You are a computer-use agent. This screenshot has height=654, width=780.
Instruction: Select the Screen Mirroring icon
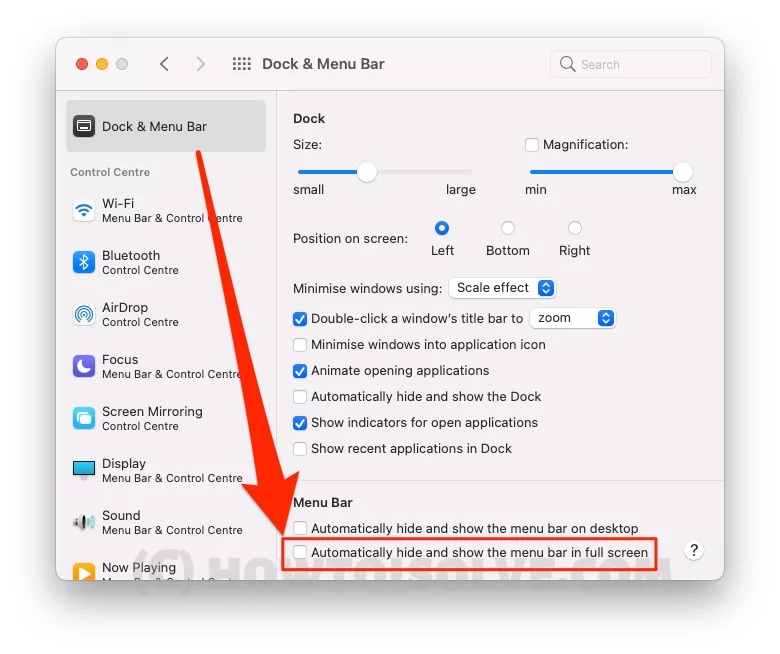pyautogui.click(x=84, y=418)
